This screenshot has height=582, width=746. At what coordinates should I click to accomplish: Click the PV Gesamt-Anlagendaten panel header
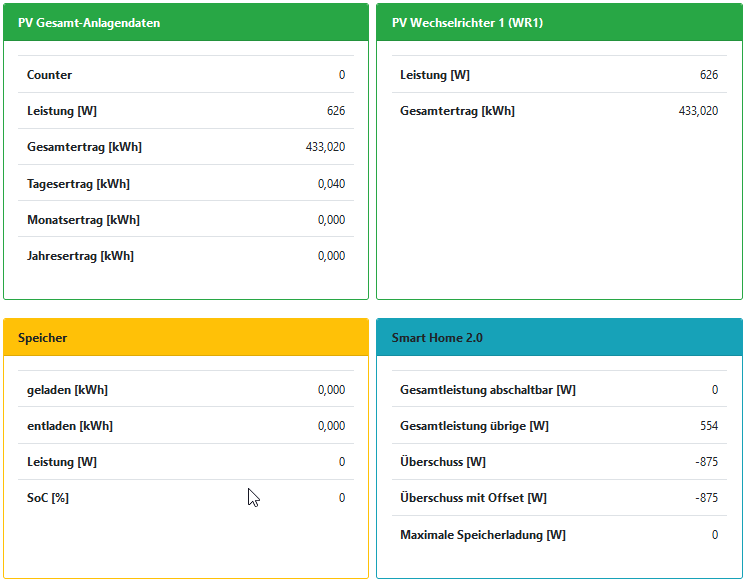coord(89,23)
